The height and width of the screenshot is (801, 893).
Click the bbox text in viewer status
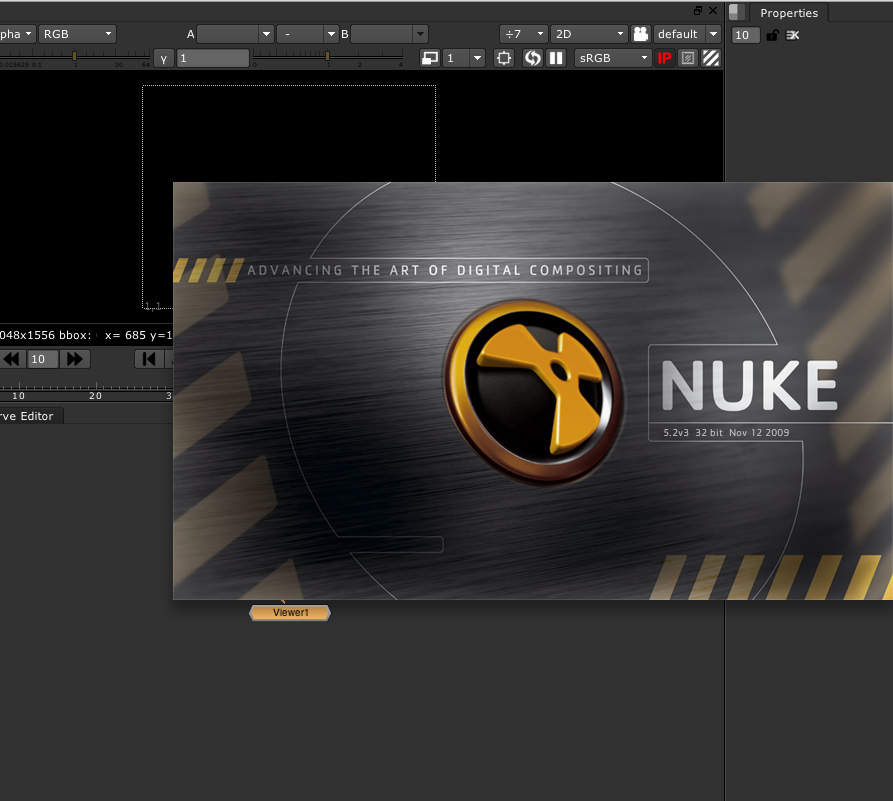[x=75, y=335]
